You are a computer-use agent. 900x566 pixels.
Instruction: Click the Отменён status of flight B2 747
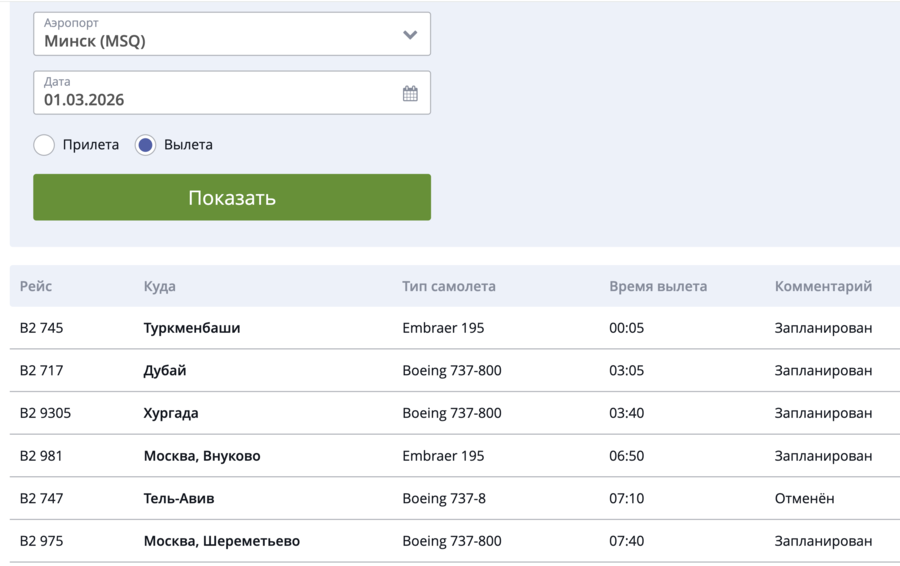pyautogui.click(x=804, y=498)
